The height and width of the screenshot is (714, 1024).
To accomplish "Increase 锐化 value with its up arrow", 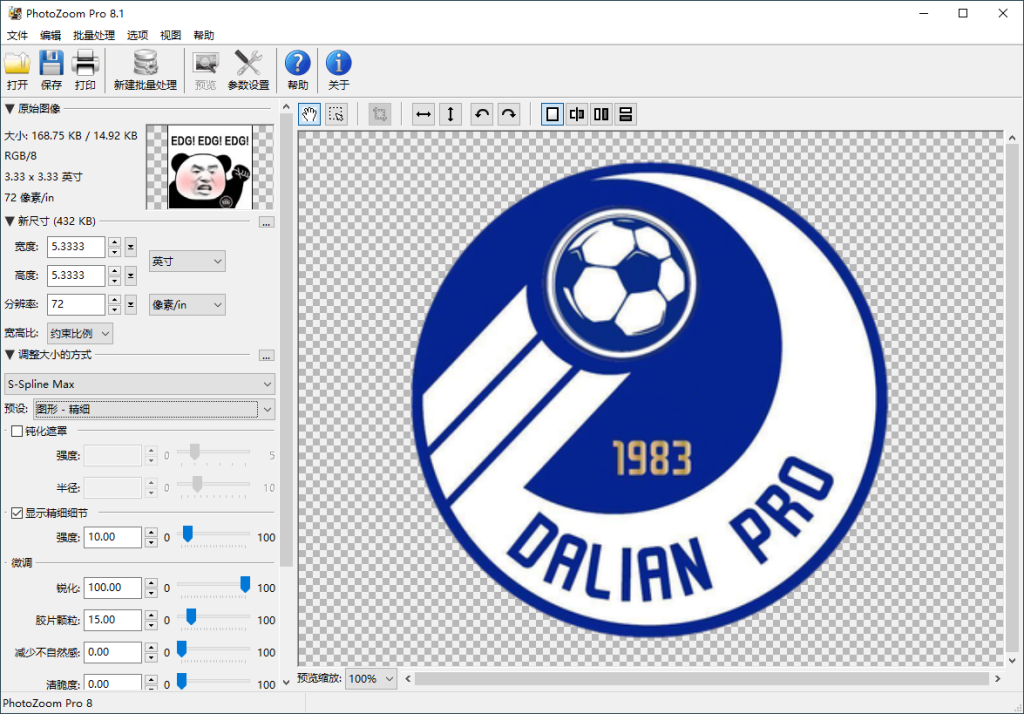I will coord(152,583).
